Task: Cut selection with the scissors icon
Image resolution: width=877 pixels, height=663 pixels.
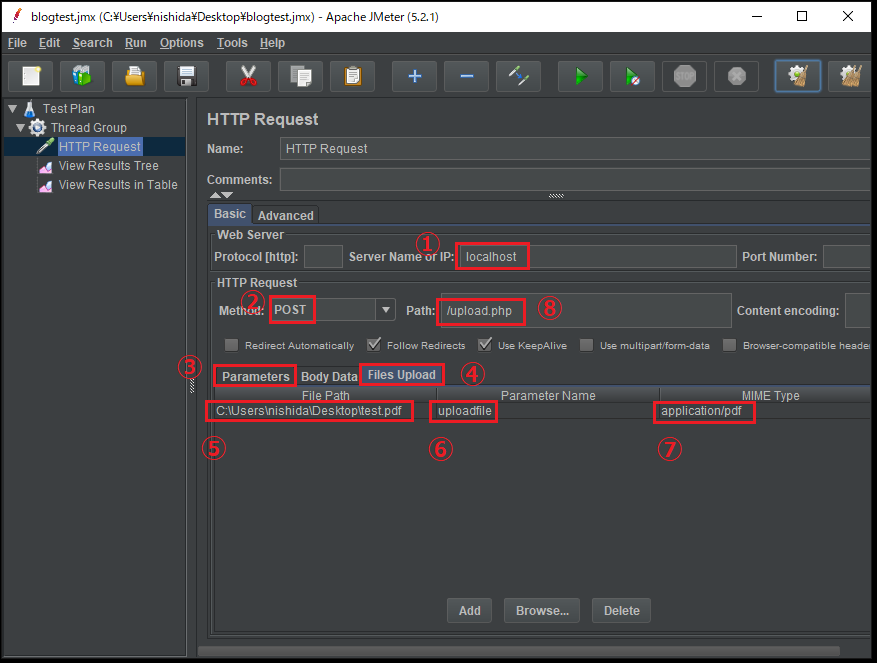Action: [x=248, y=76]
